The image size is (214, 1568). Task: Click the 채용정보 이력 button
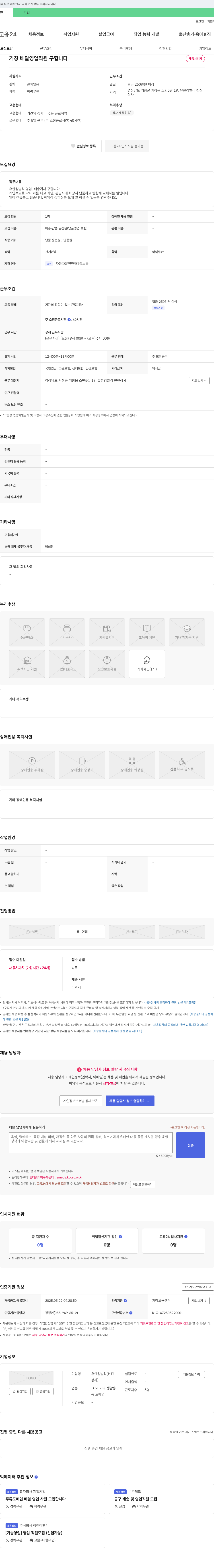click(x=191, y=1374)
